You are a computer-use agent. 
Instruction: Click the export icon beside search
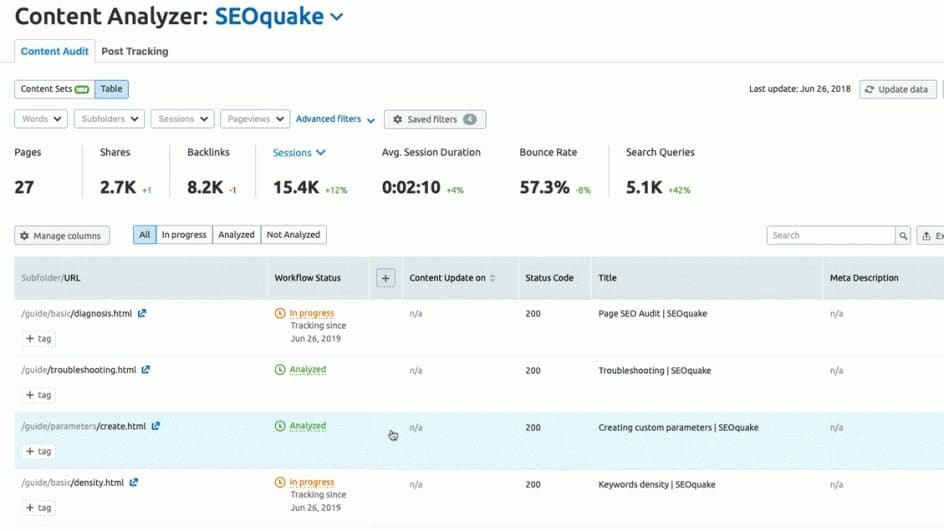point(927,236)
